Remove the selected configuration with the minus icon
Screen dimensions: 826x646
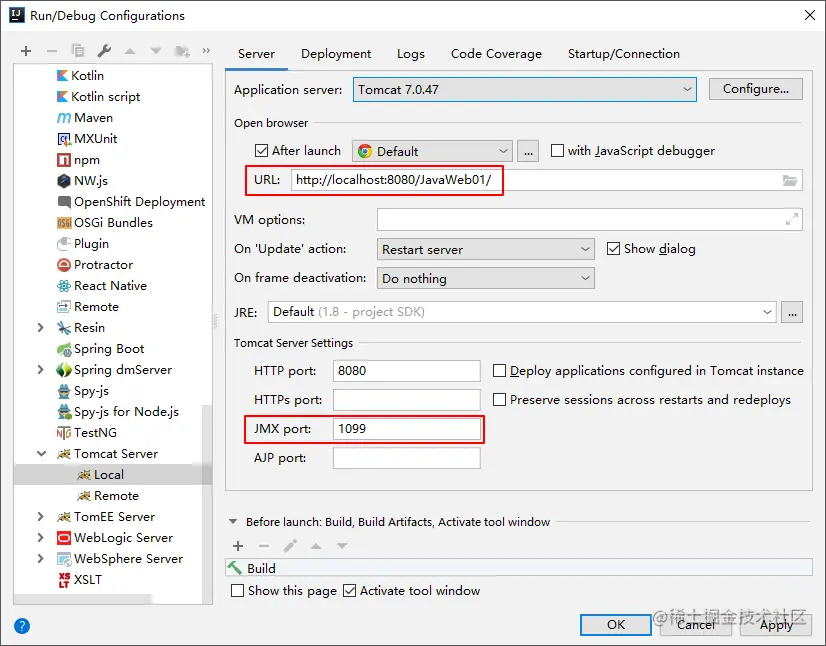coord(52,51)
